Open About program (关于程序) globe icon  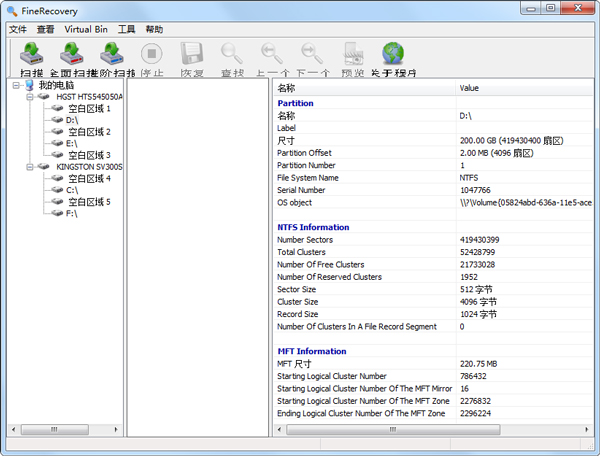click(x=393, y=55)
